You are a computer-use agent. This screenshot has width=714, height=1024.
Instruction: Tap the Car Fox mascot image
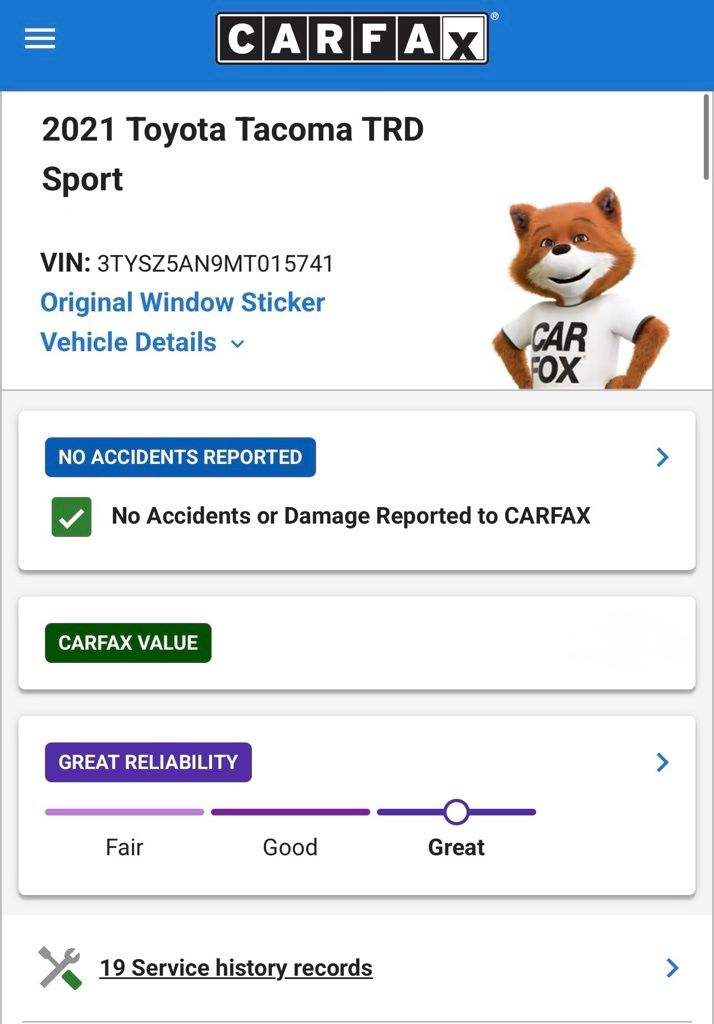coord(577,290)
